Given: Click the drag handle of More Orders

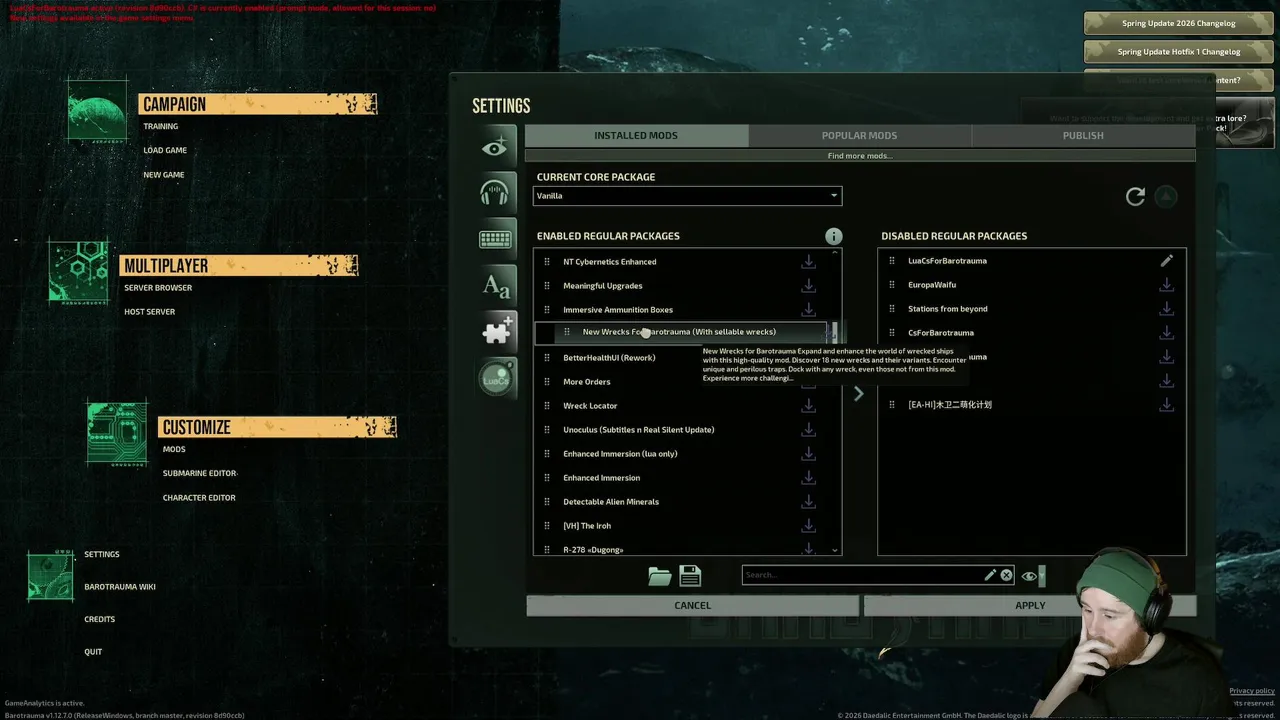Looking at the screenshot, I should coord(547,382).
